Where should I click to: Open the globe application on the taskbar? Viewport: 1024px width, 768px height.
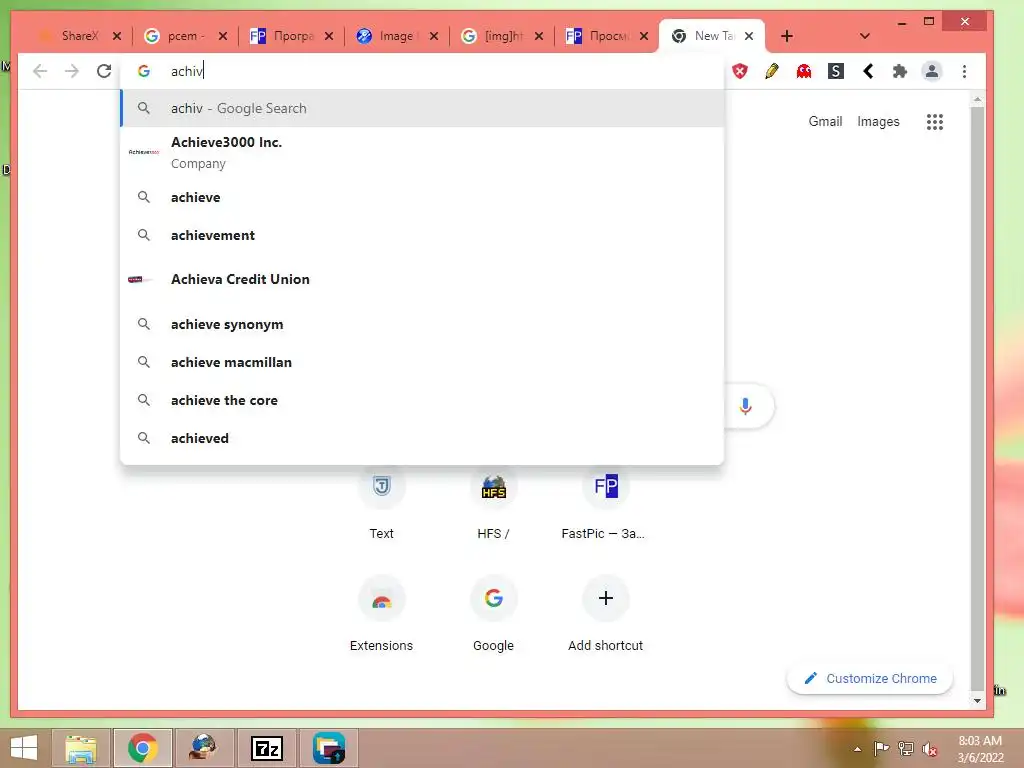pyautogui.click(x=204, y=748)
